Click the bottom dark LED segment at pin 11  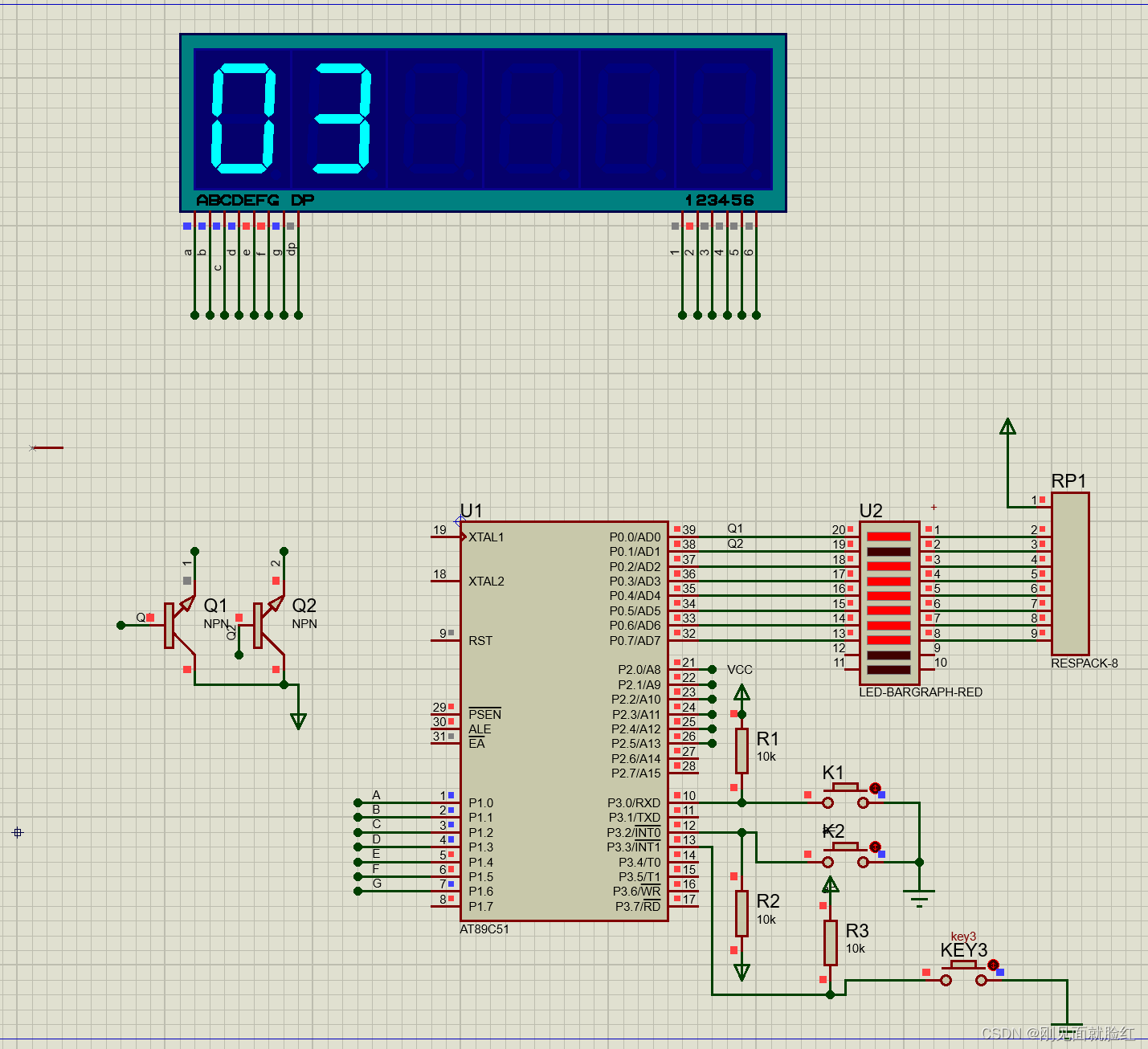point(889,670)
